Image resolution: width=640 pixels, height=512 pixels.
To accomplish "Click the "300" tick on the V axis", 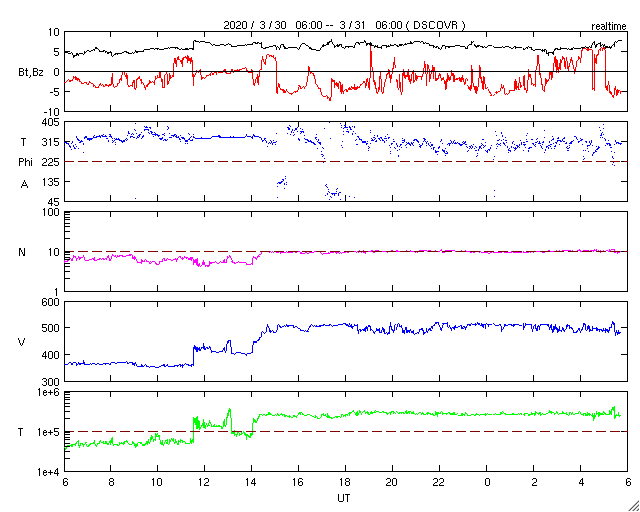I will (x=51, y=382).
